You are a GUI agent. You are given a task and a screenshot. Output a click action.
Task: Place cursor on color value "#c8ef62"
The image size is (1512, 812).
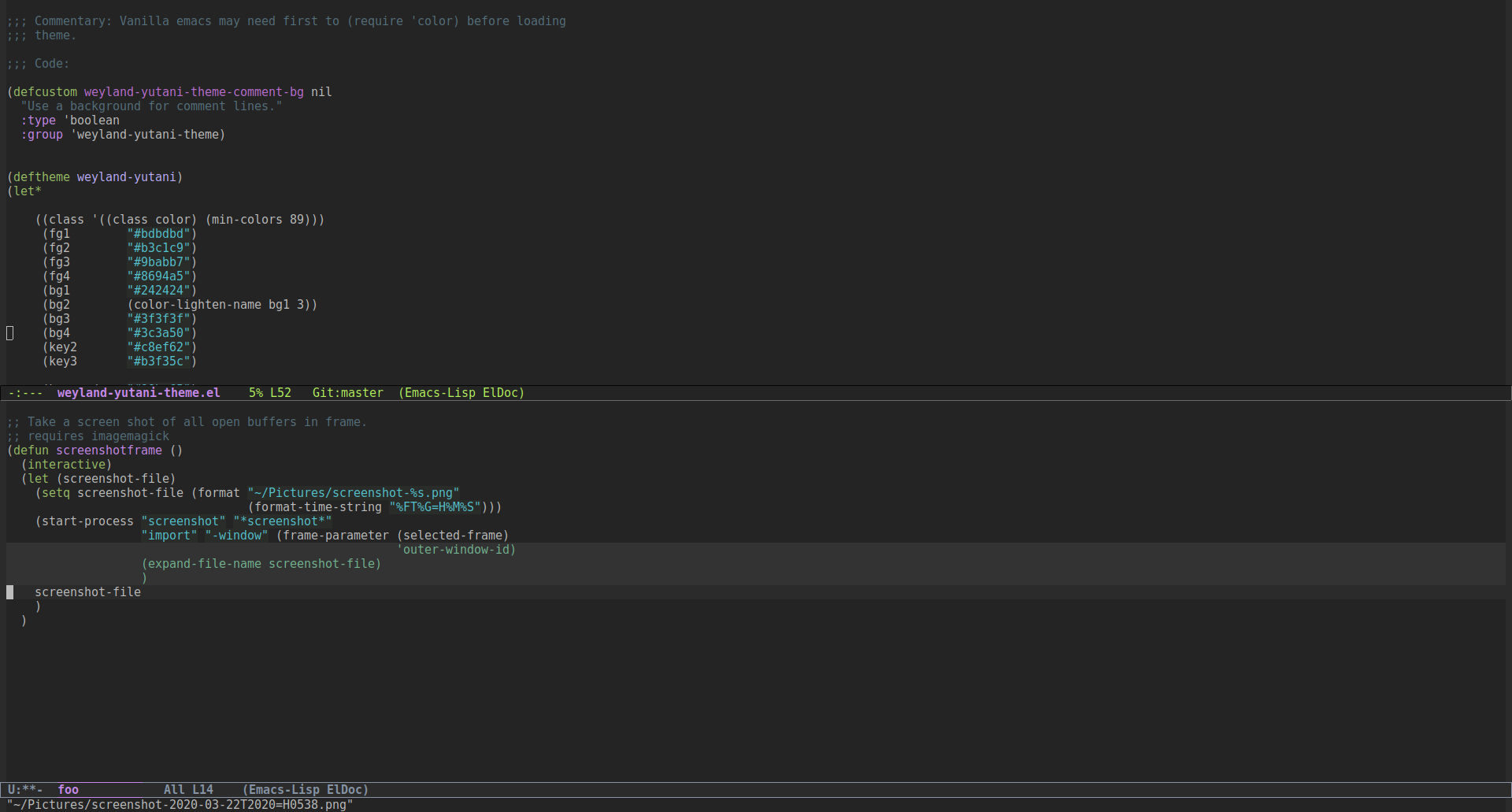click(159, 347)
